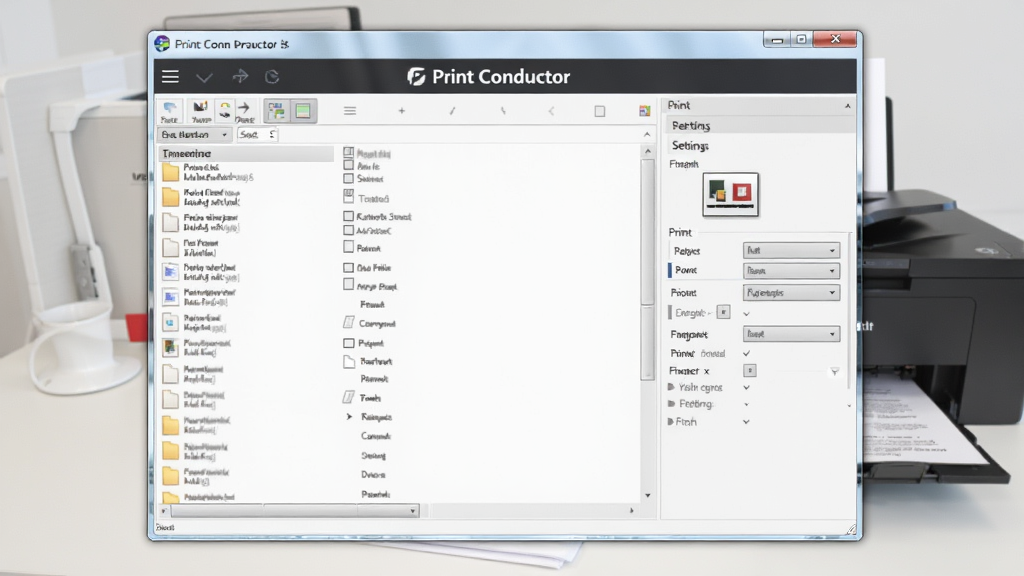
Task: Open the hamburger menu in the dark header
Action: pyautogui.click(x=170, y=76)
